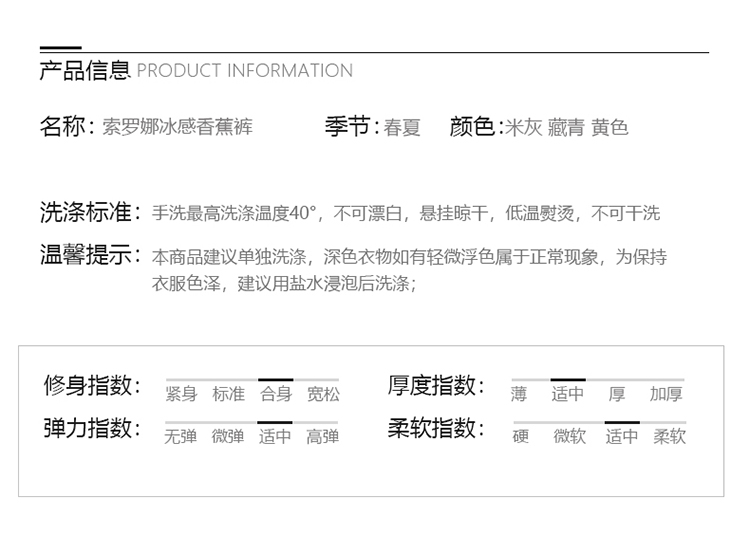
Task: Select 适中 on the 柔软指数 scale
Action: 622,437
